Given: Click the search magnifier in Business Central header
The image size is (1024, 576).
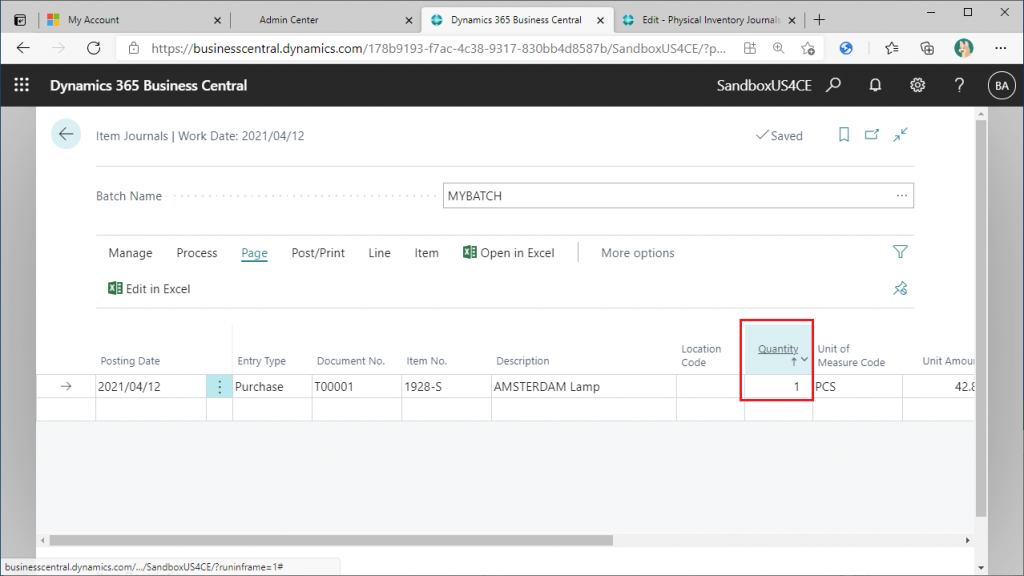Looking at the screenshot, I should pos(834,85).
